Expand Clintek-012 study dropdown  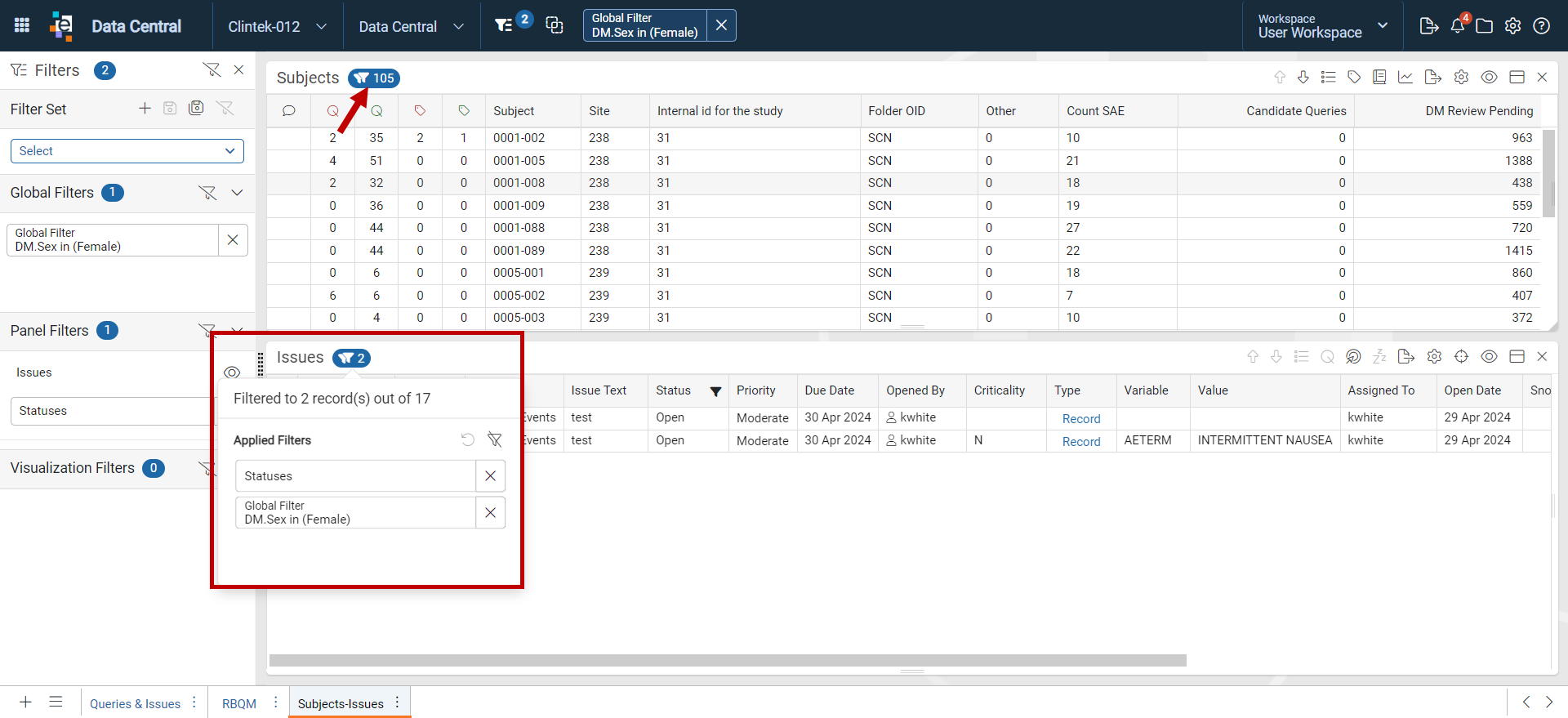click(278, 26)
